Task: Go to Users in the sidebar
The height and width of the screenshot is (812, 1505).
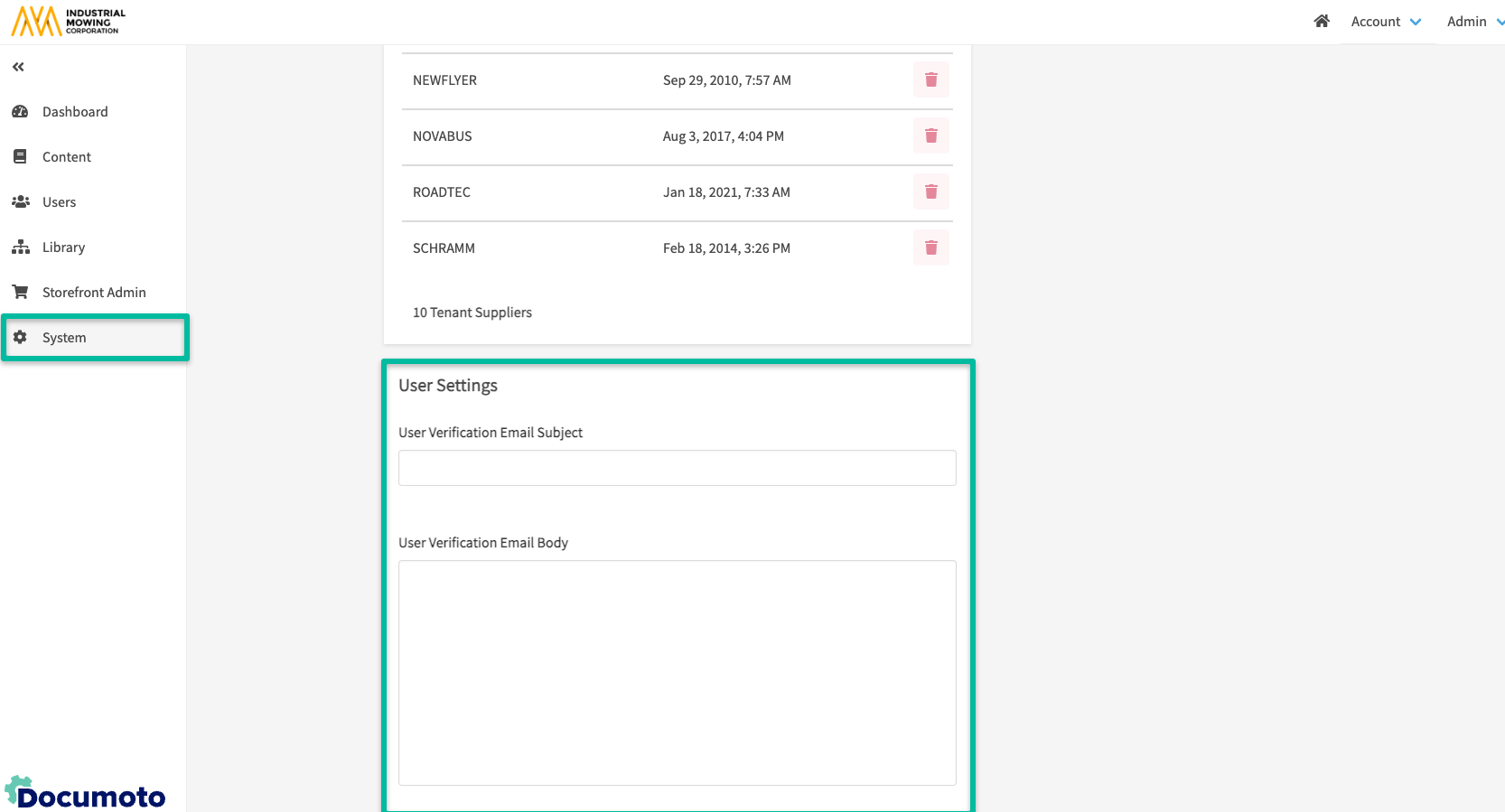Action: tap(59, 202)
